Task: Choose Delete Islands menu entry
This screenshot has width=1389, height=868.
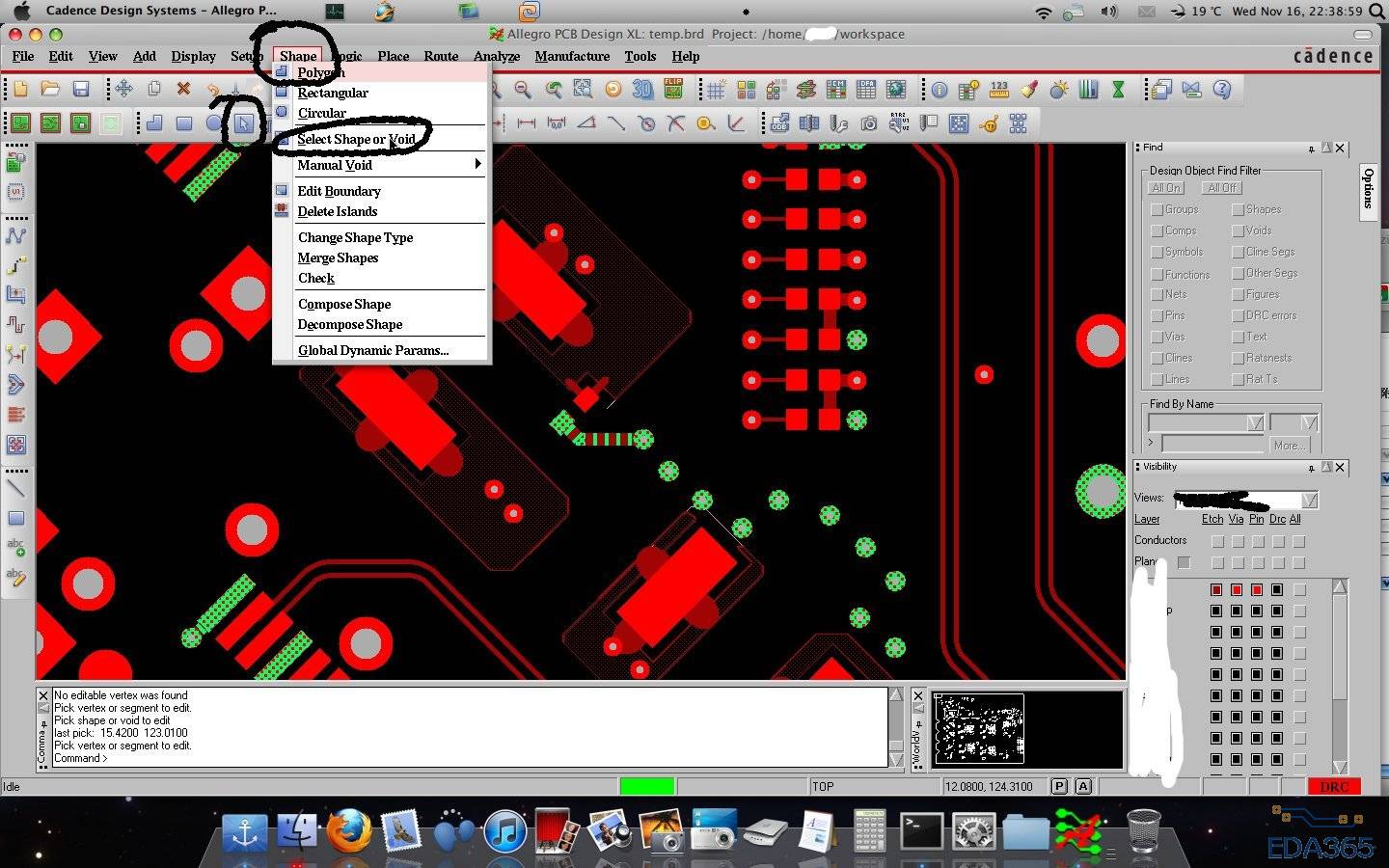Action: pyautogui.click(x=338, y=211)
